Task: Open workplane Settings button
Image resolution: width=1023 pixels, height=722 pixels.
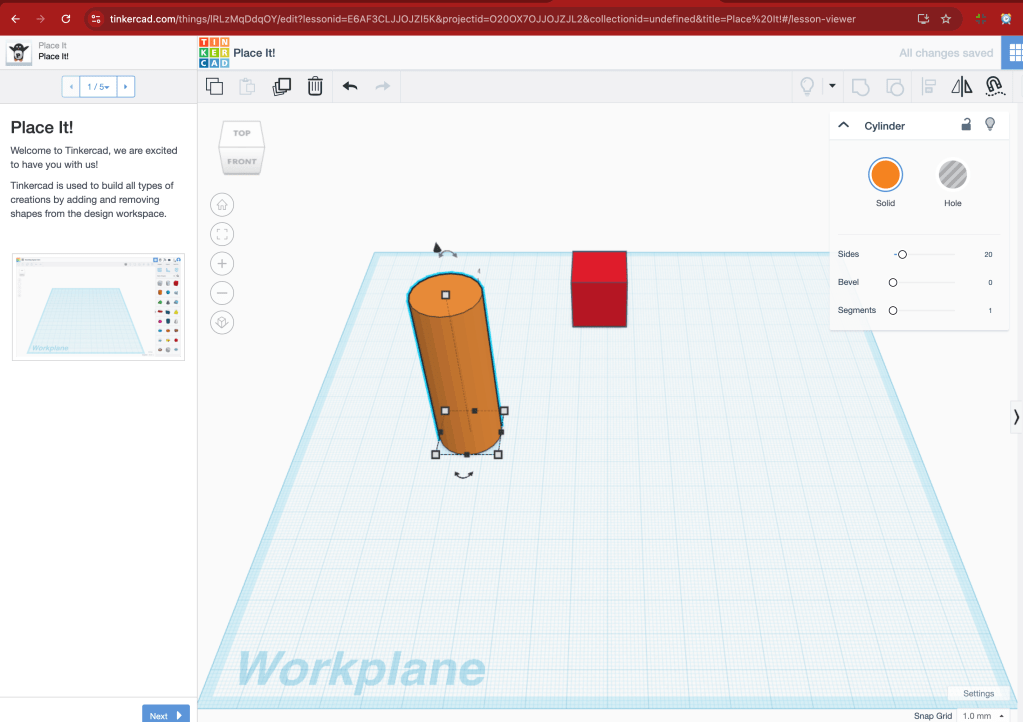Action: pyautogui.click(x=978, y=693)
